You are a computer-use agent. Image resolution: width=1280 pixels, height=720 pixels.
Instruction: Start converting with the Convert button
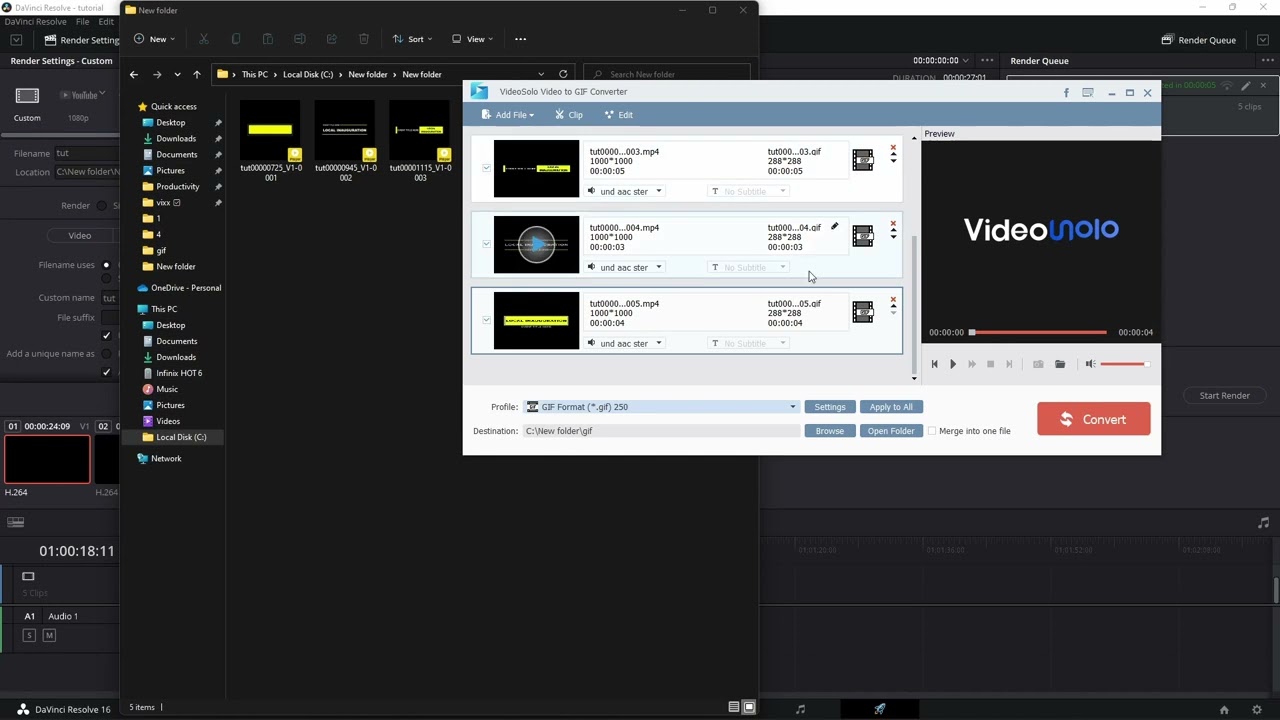1094,419
